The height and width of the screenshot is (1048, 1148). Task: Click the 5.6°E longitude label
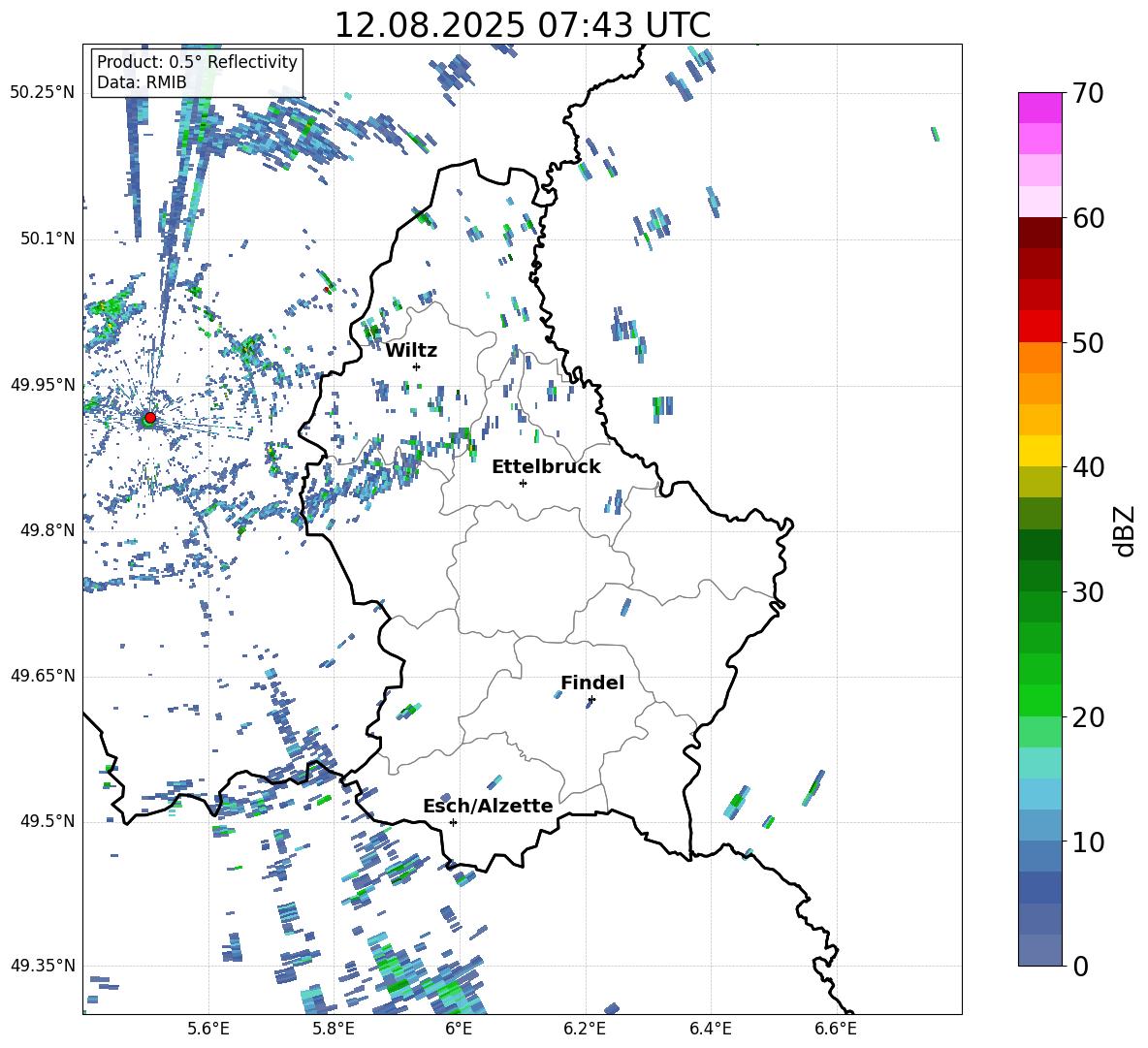pyautogui.click(x=208, y=1030)
